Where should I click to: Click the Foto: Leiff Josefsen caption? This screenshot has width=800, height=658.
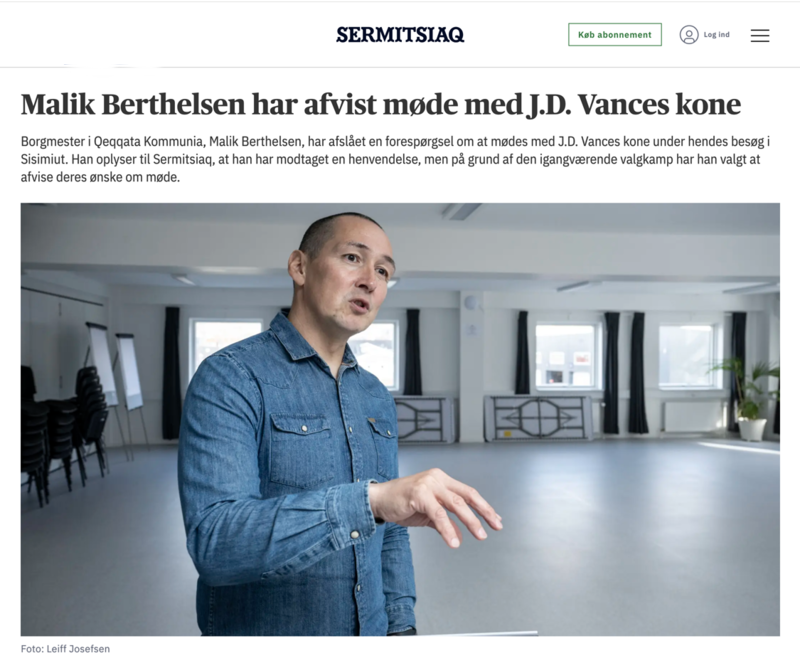(x=65, y=649)
